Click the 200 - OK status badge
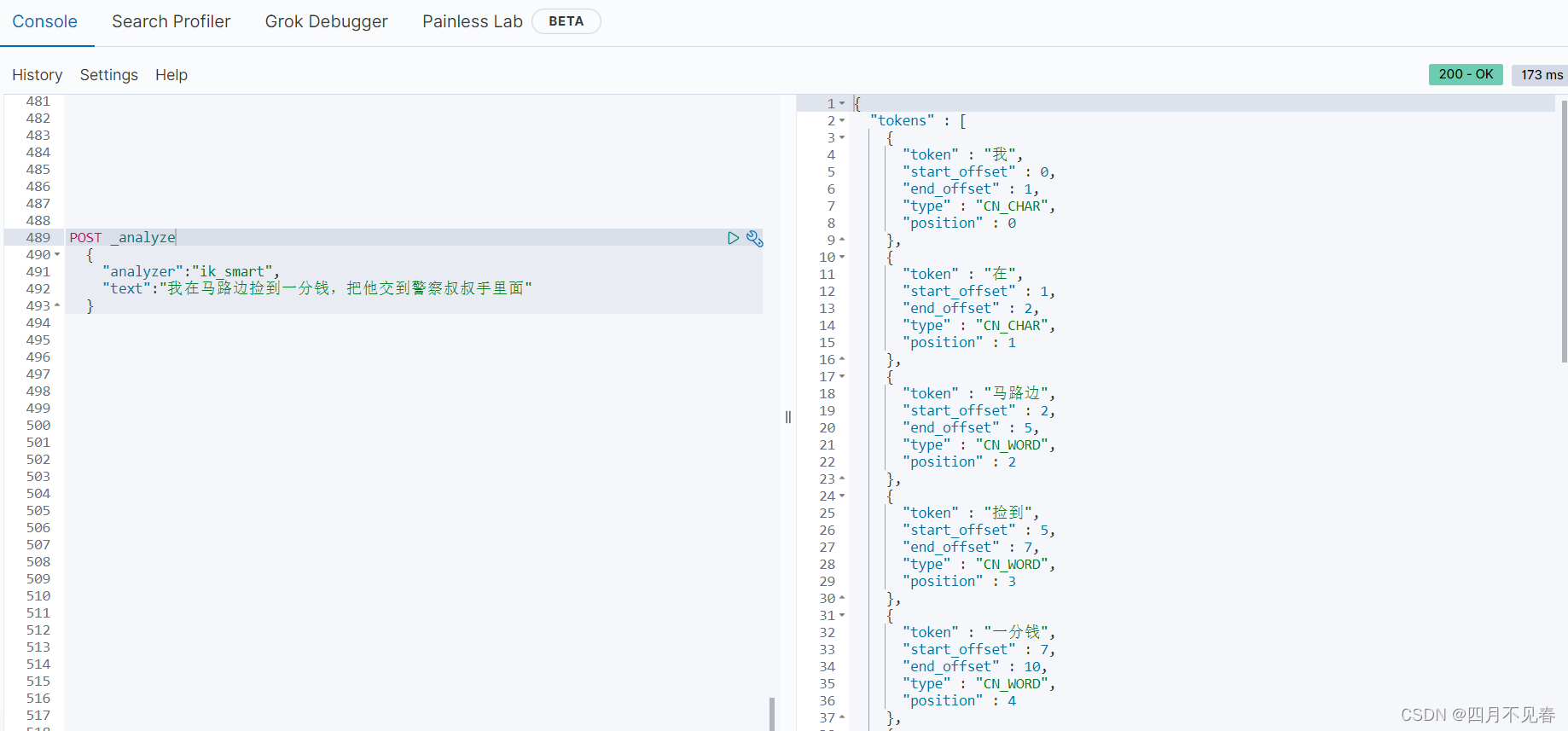1568x731 pixels. pos(1466,74)
